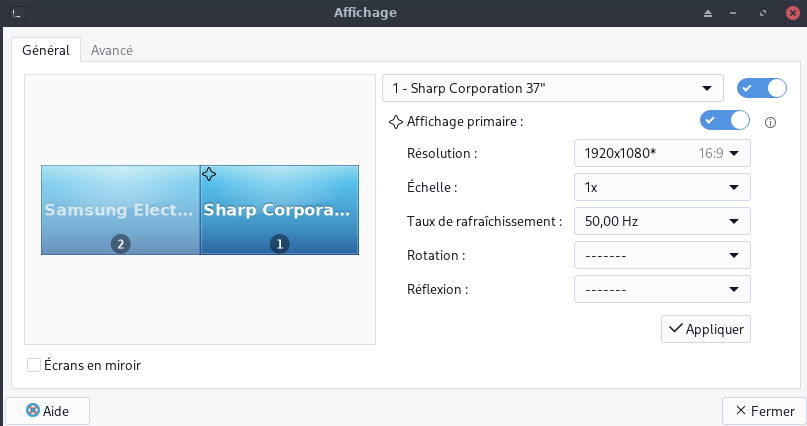Click the number 2 badge on Samsung display
The height and width of the screenshot is (426, 807).
click(x=121, y=243)
